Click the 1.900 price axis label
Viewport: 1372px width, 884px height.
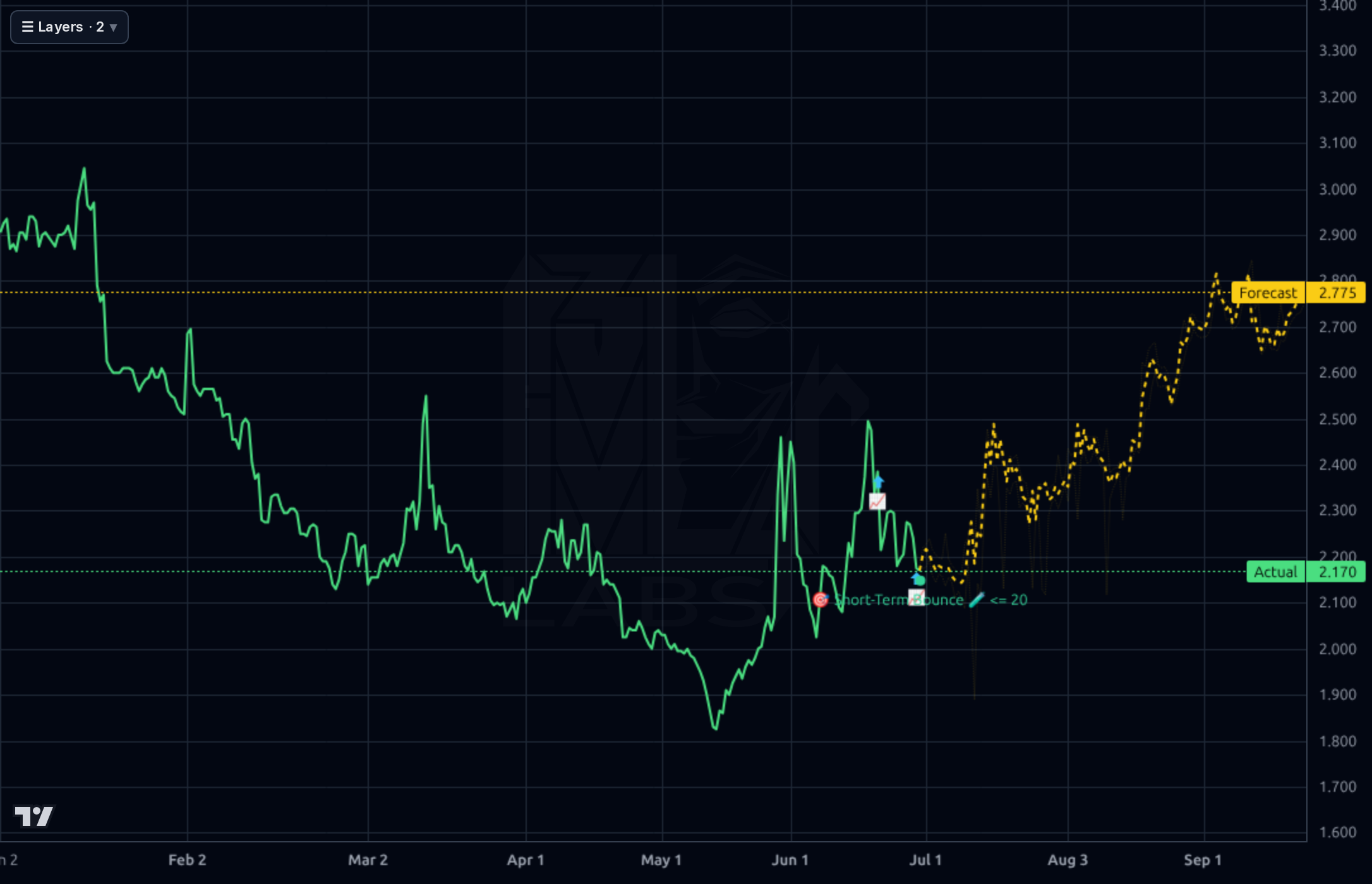pos(1338,695)
